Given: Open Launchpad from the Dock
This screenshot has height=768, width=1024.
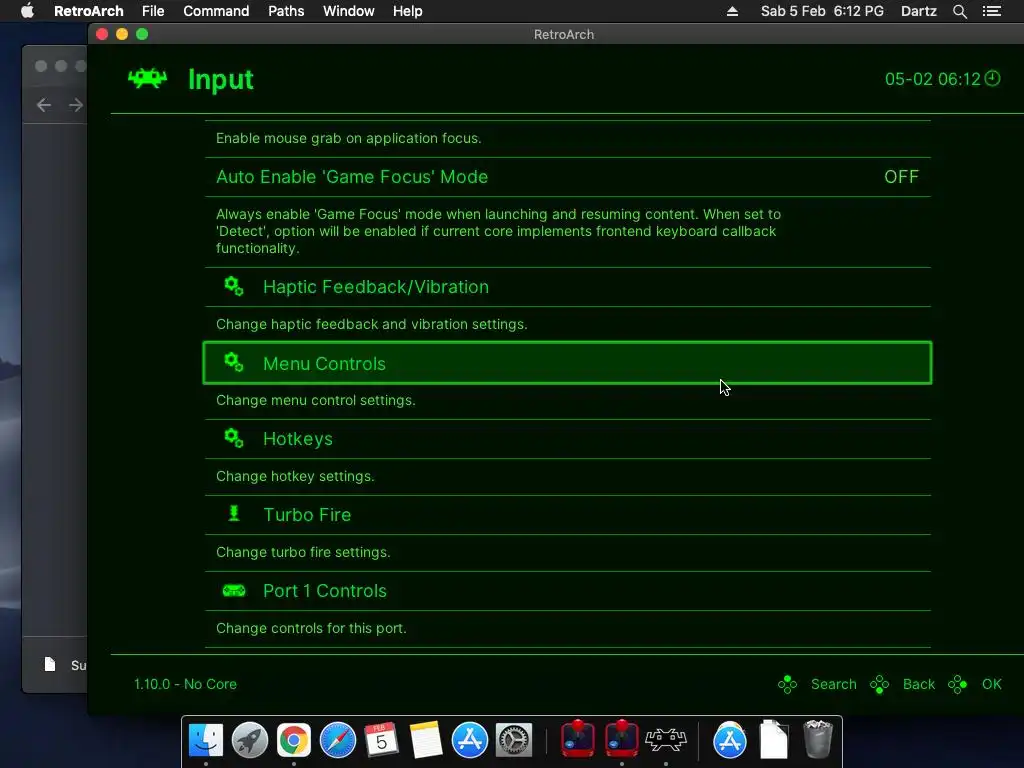Looking at the screenshot, I should pos(249,740).
